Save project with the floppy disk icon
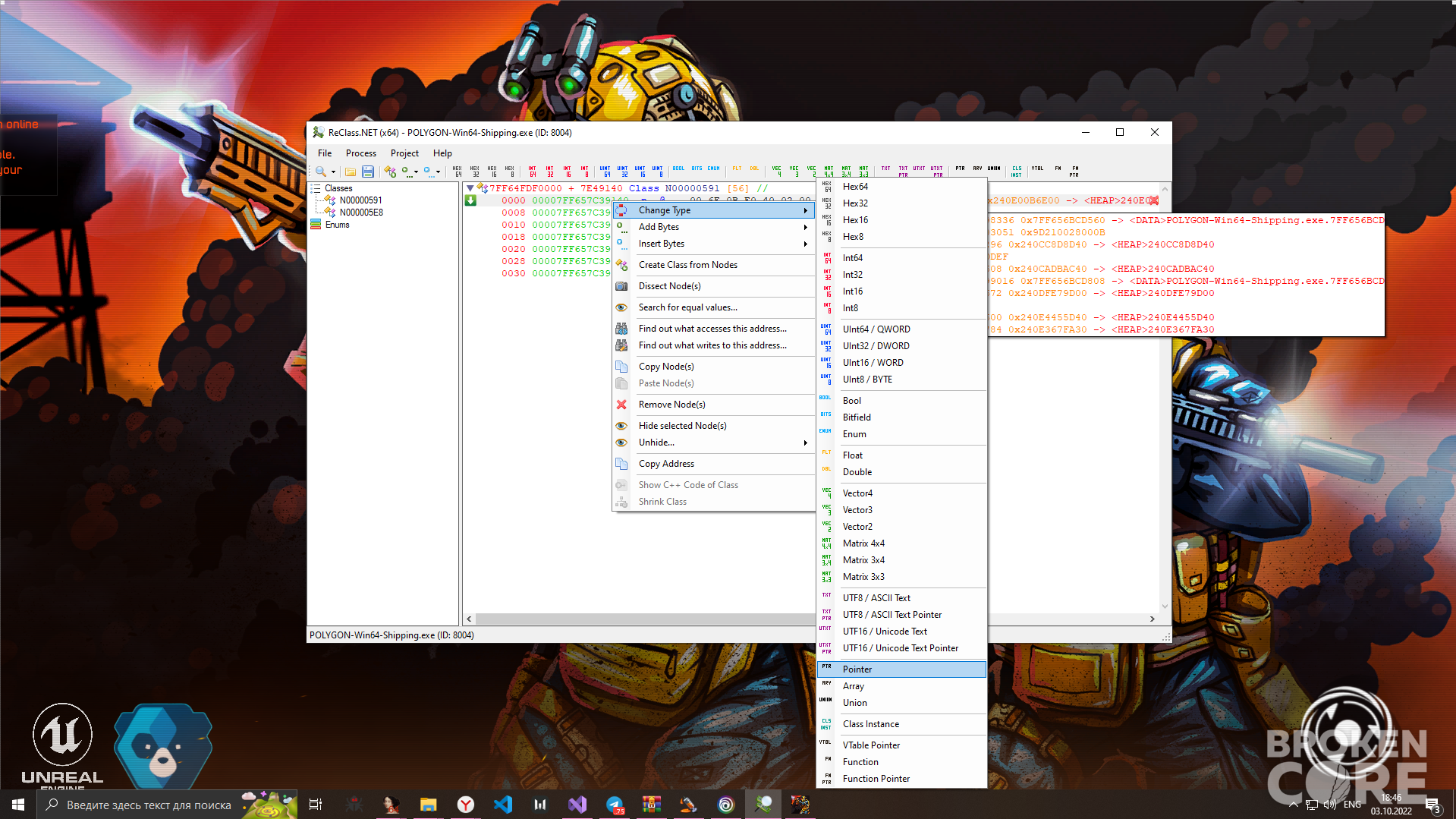 [368, 172]
